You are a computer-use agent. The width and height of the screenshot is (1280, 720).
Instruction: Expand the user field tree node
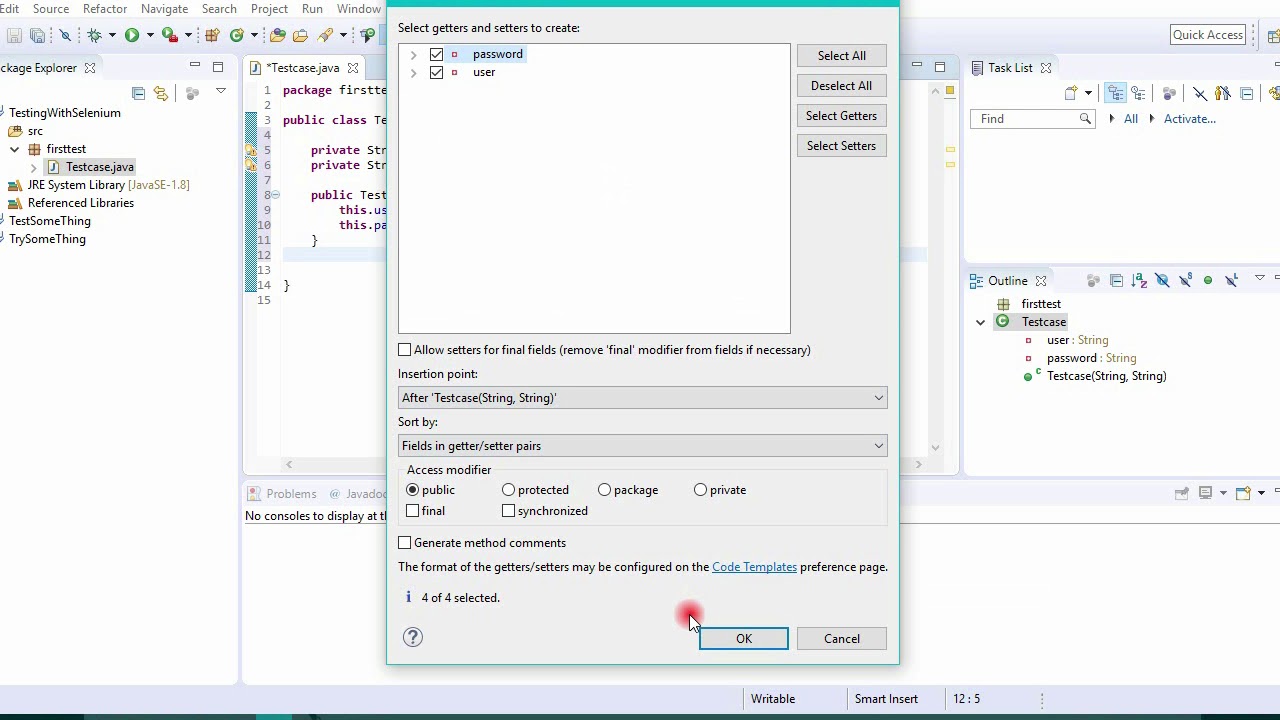click(413, 72)
